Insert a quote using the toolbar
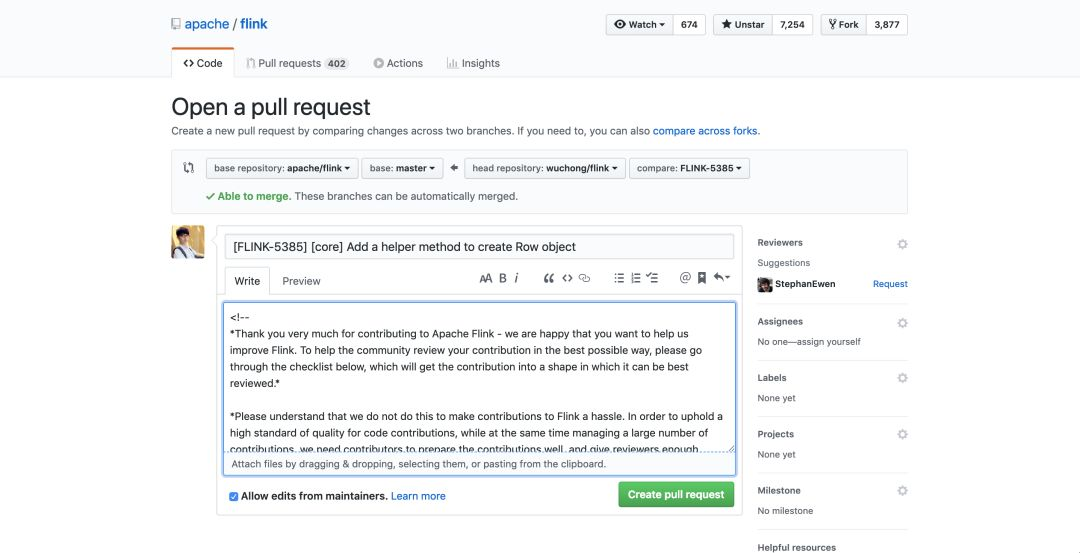This screenshot has height=553, width=1080. 548,278
